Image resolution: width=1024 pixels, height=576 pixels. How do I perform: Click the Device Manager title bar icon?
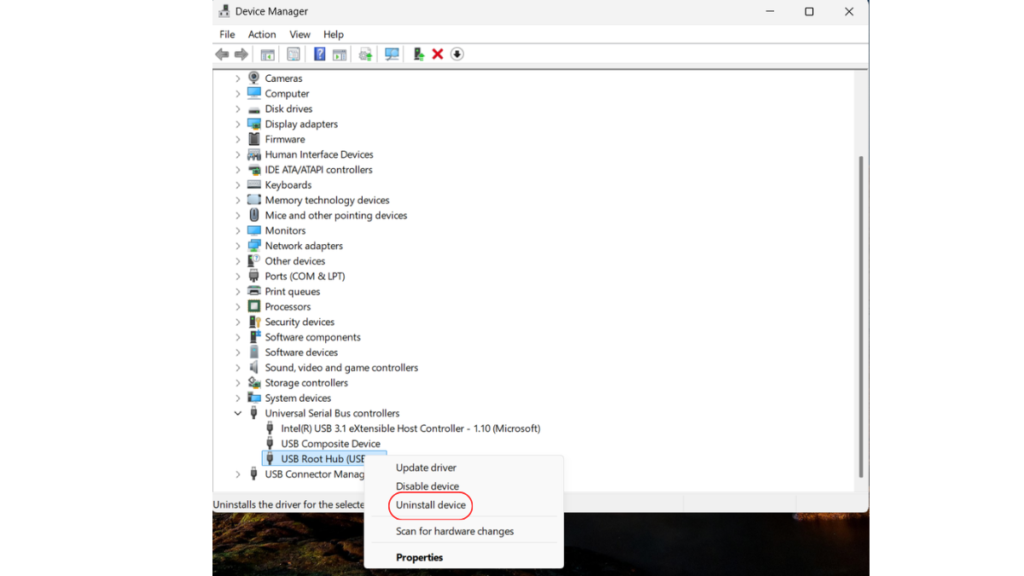(224, 11)
